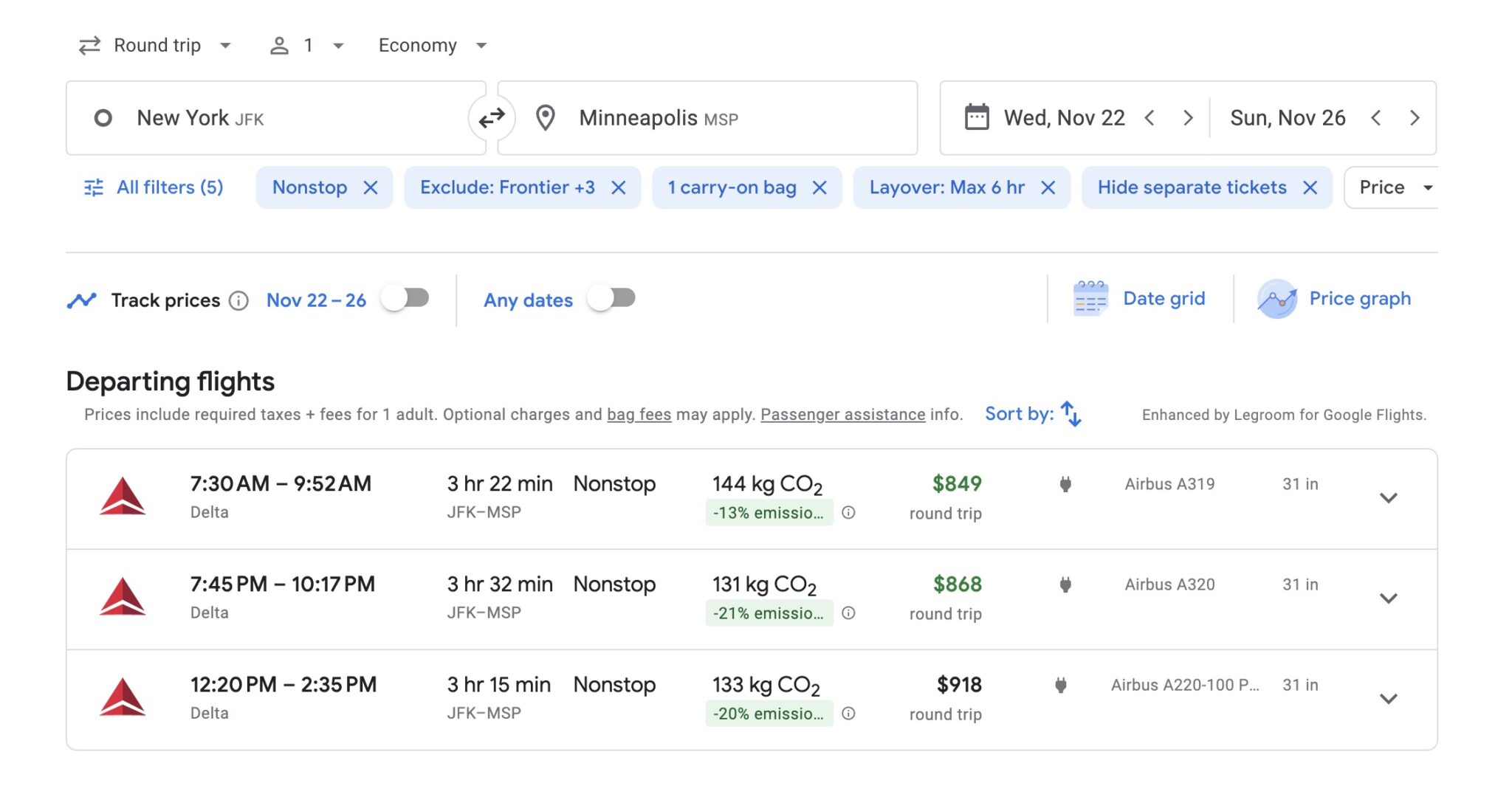Screen dimensions: 1512x797
Task: Click the bag fees link
Action: coord(639,414)
